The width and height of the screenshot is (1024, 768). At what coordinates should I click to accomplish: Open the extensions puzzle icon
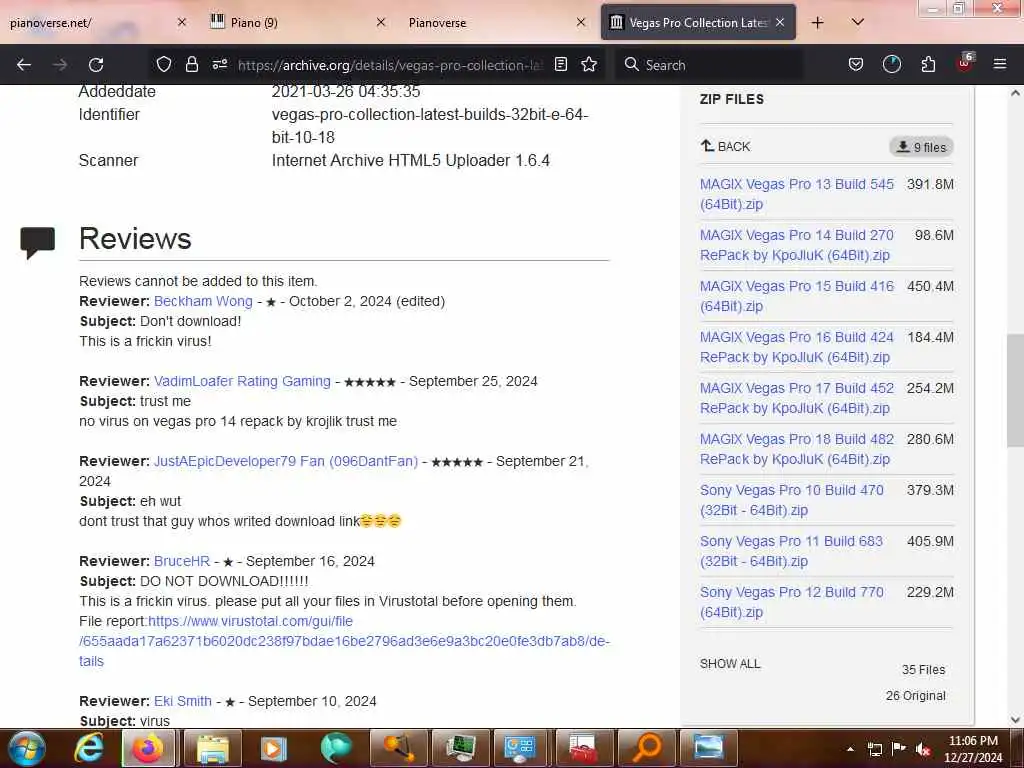pos(928,65)
